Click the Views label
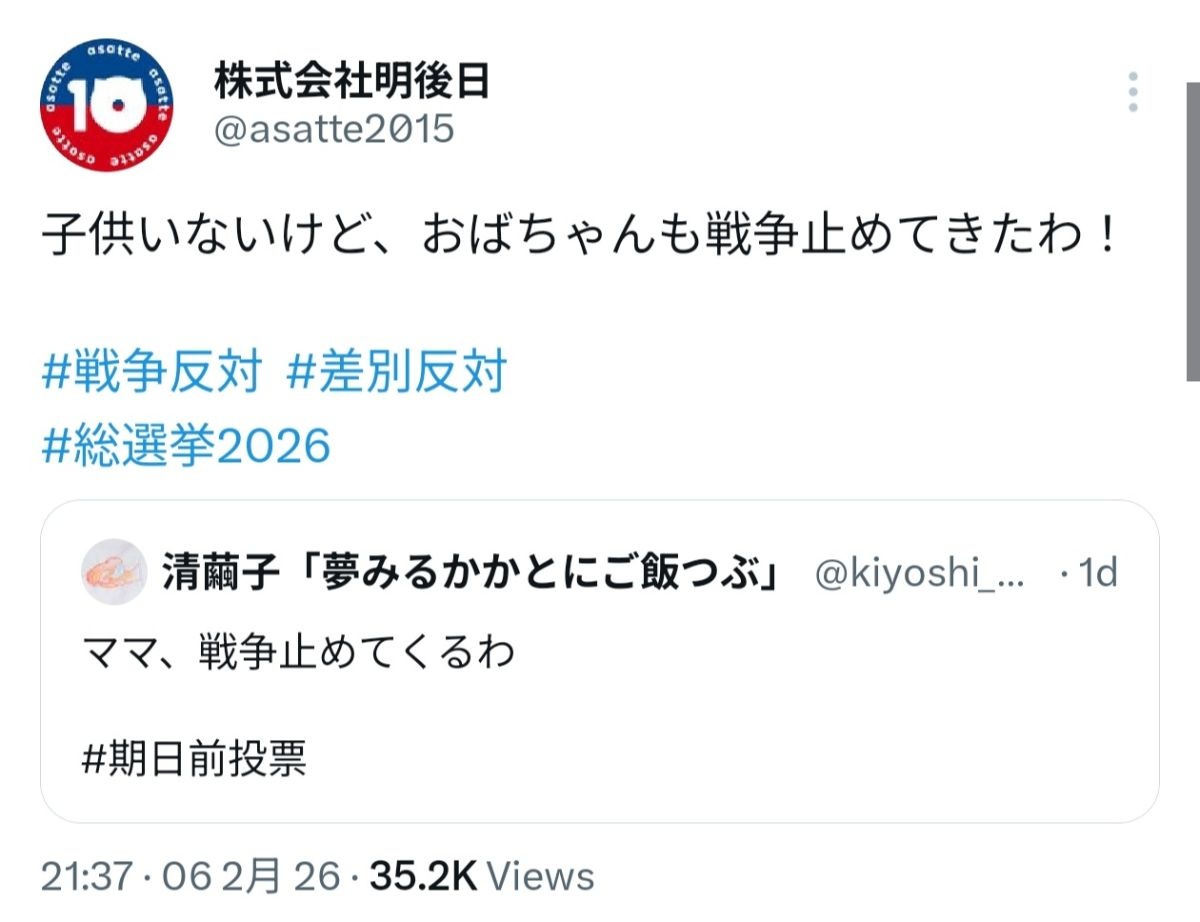Image resolution: width=1200 pixels, height=922 pixels. click(541, 877)
